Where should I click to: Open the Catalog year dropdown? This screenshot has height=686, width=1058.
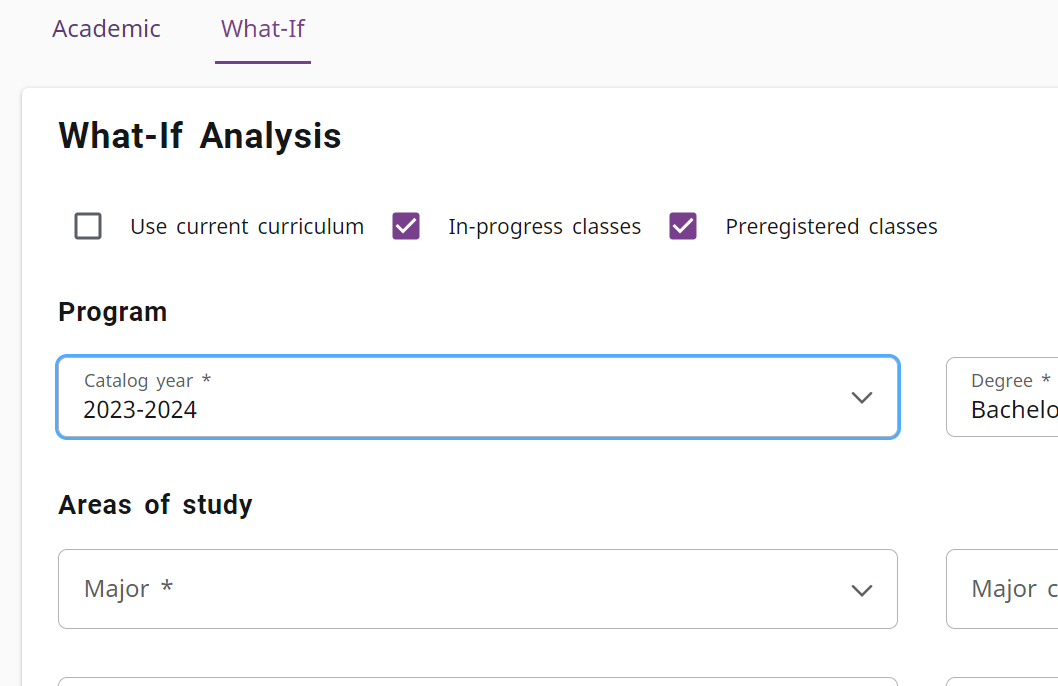pyautogui.click(x=477, y=397)
